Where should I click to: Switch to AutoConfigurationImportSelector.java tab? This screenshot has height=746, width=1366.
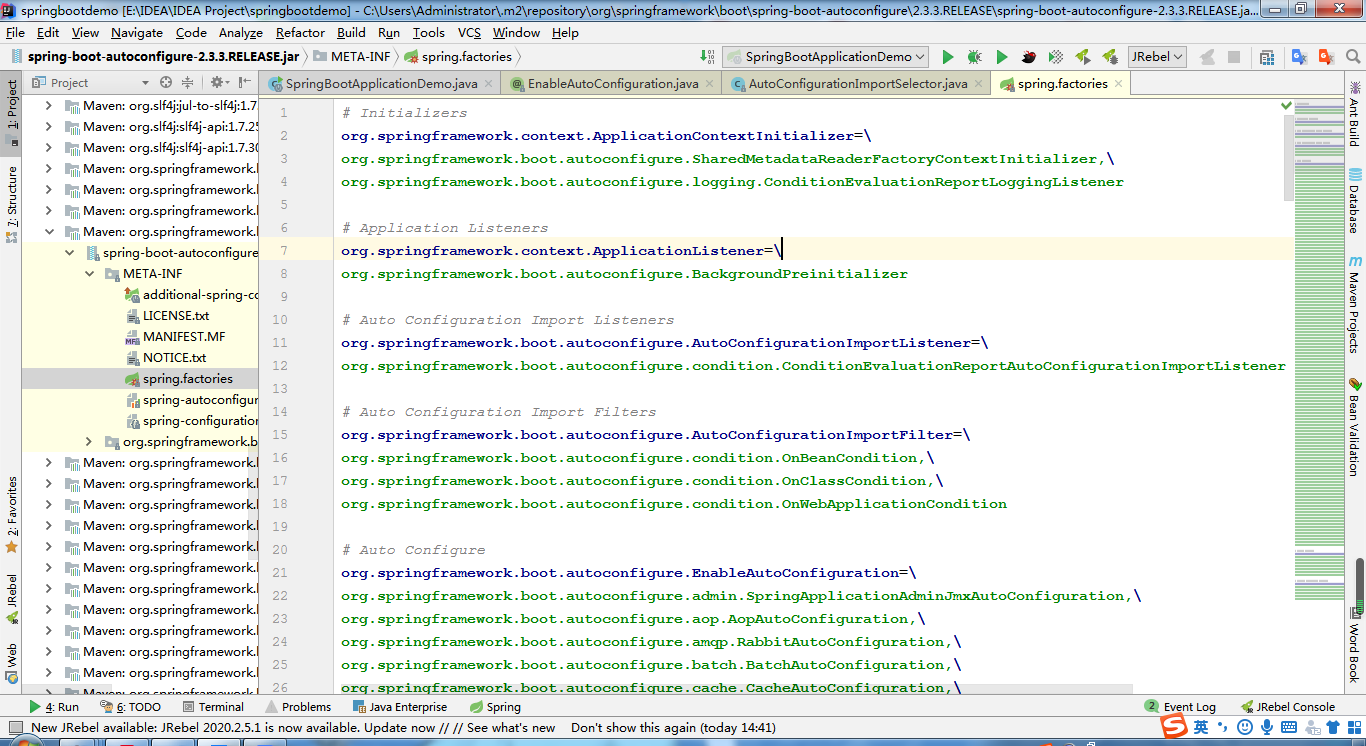(x=857, y=84)
